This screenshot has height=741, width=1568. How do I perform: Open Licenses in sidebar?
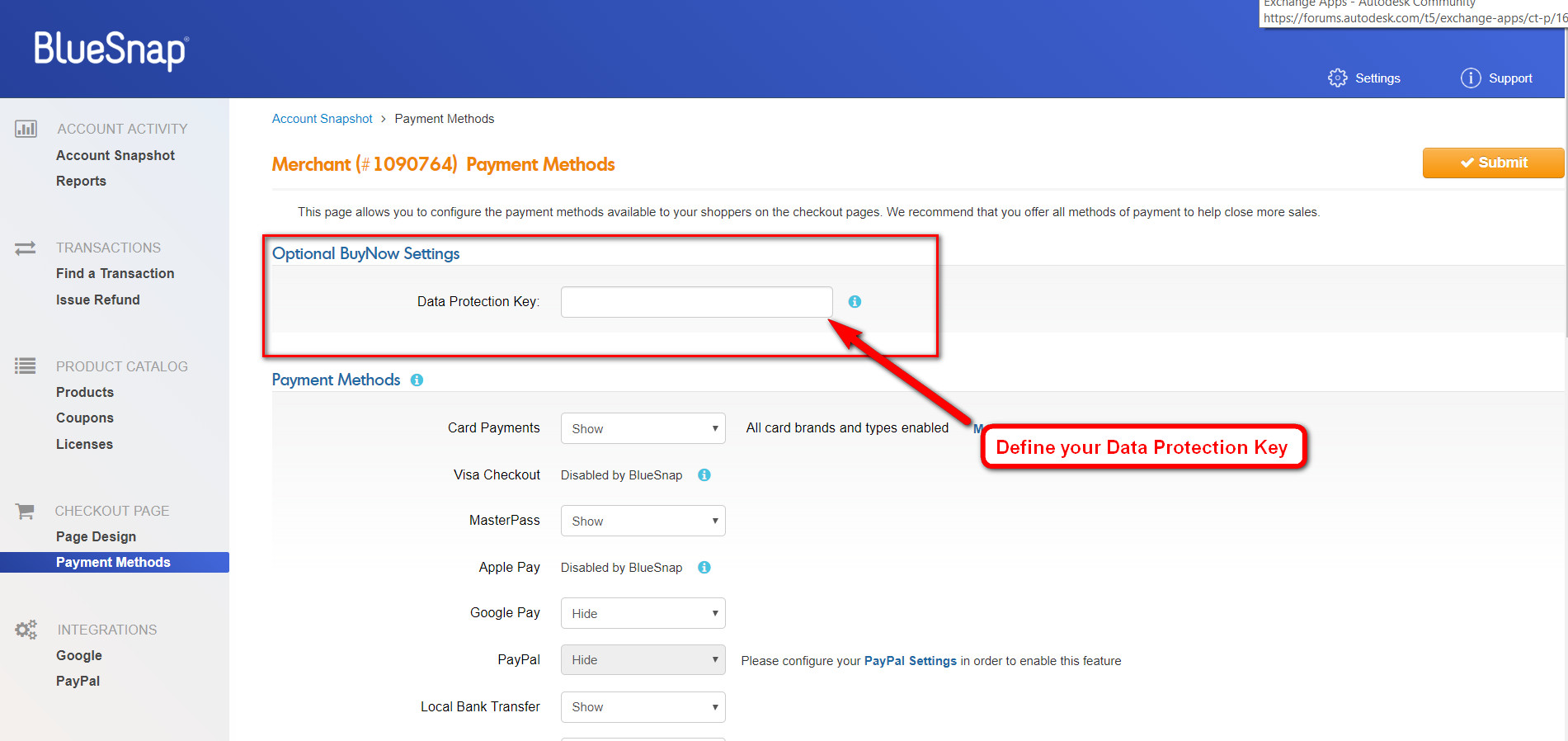84,444
